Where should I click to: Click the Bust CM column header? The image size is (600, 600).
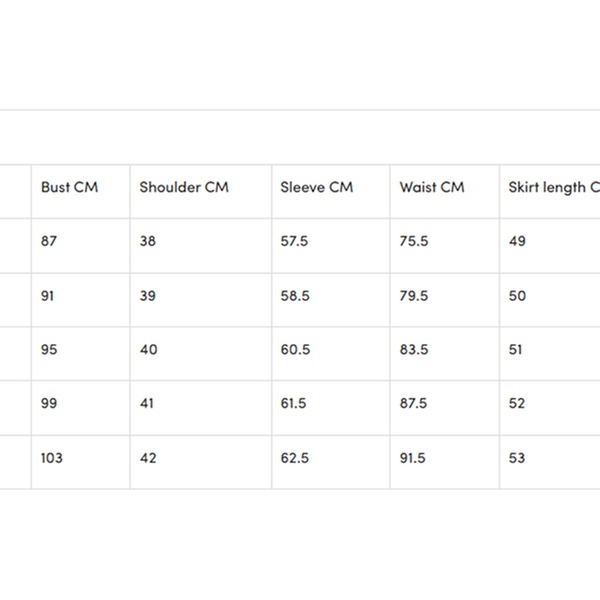tap(69, 187)
